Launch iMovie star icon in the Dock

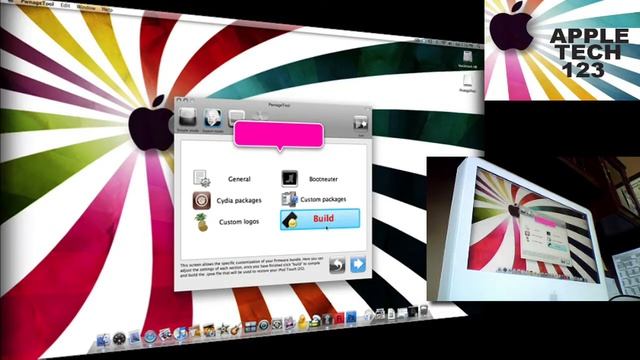tap(223, 330)
